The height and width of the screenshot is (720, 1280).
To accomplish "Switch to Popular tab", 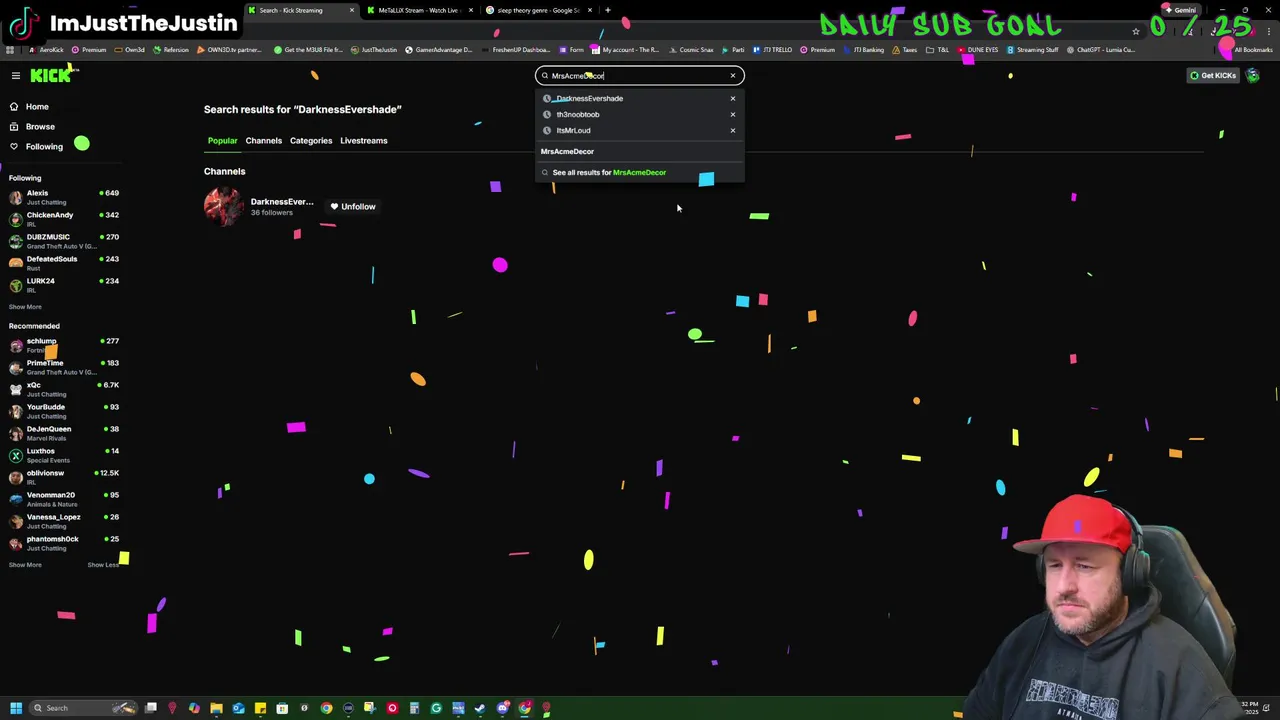I will 222,140.
